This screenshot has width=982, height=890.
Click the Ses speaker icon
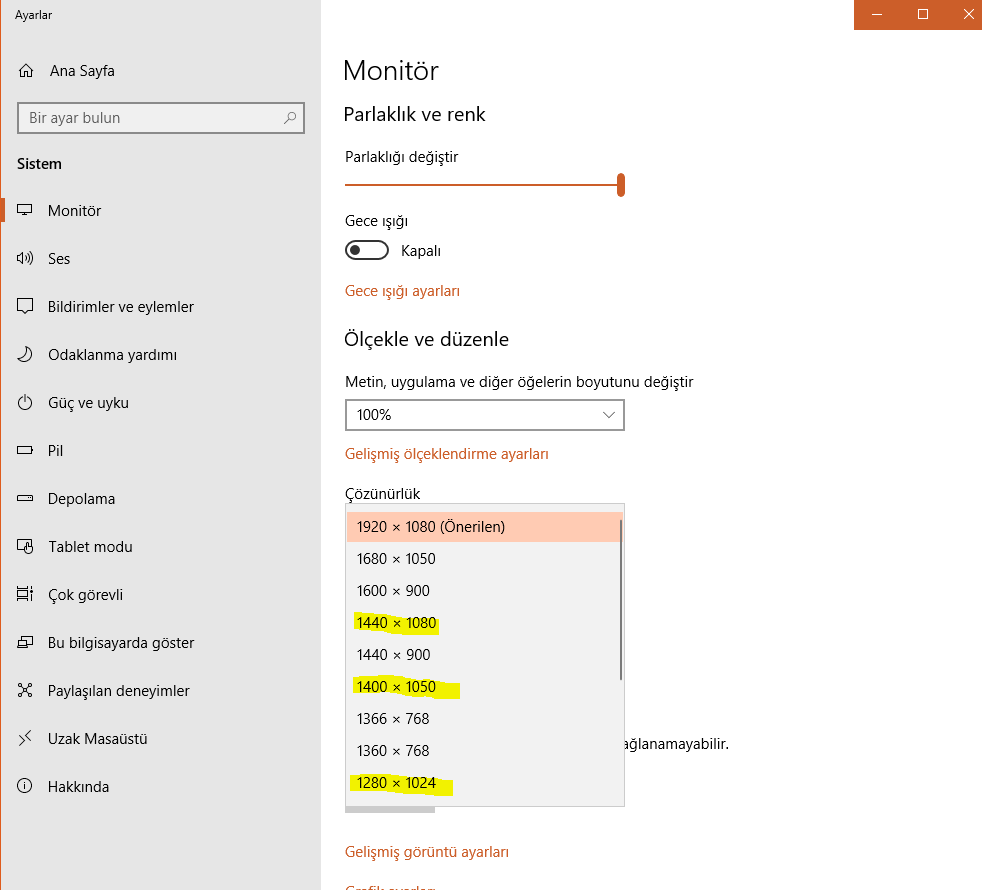(x=25, y=258)
